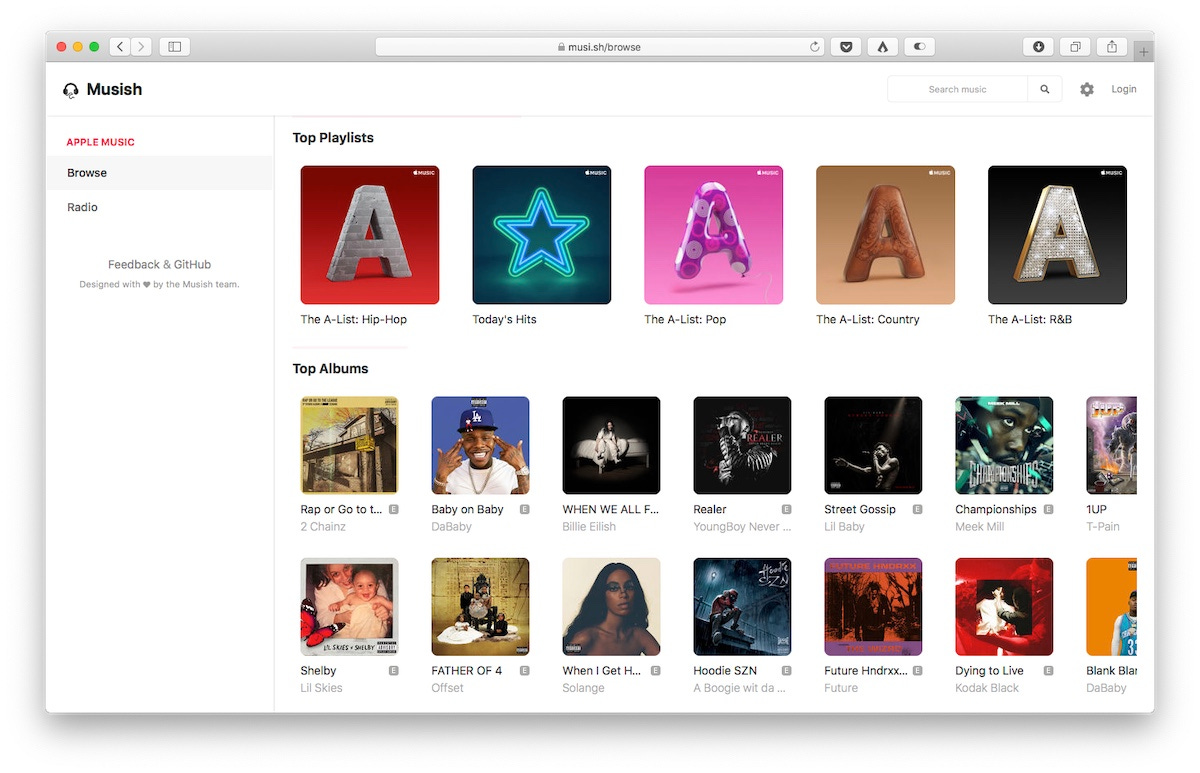Click the Meek Mill artist name
Screen dimensions: 1200x773
980,527
